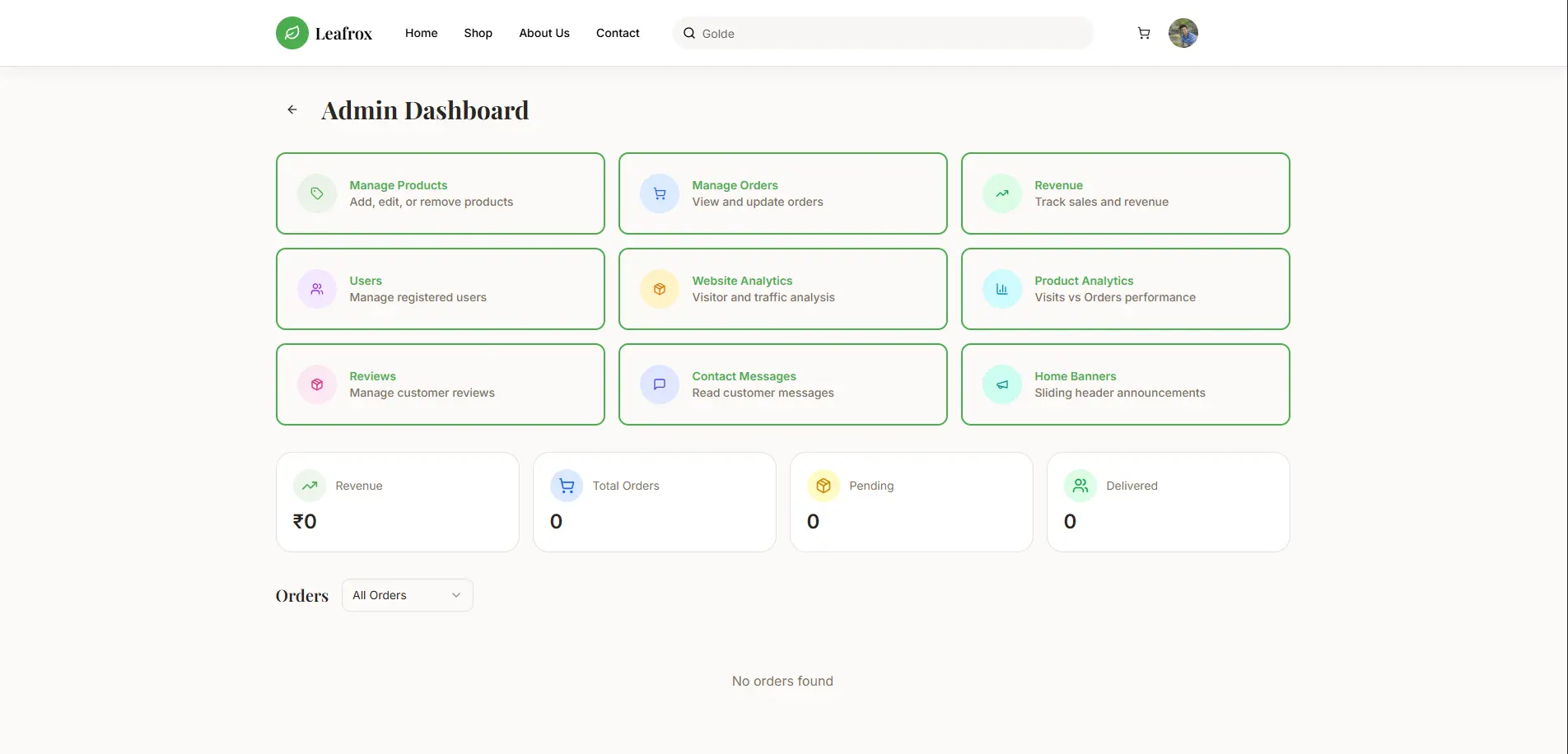1568x754 pixels.
Task: Open Manage Products title link
Action: (x=399, y=185)
